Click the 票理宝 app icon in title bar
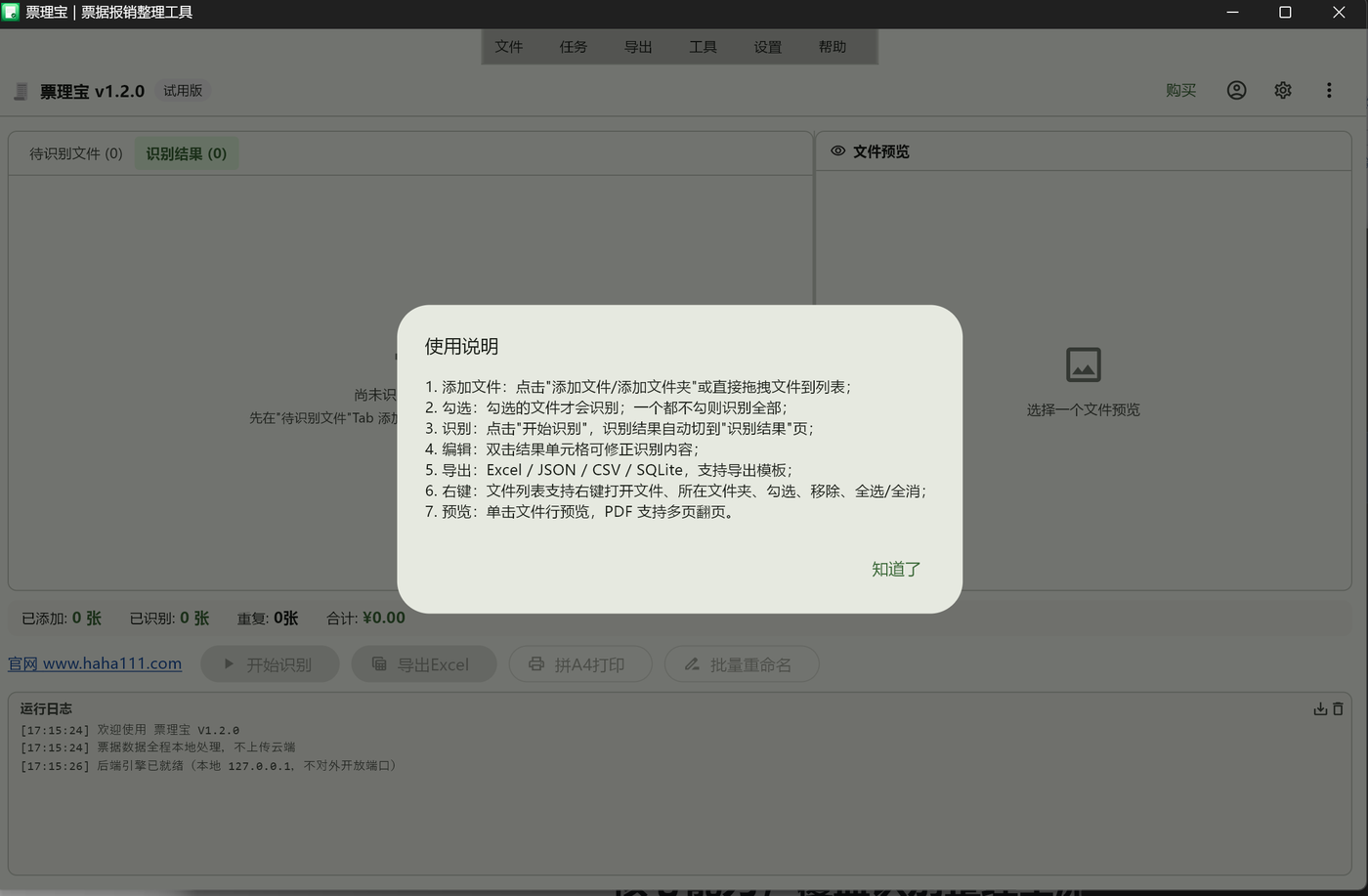The height and width of the screenshot is (896, 1368). pyautogui.click(x=11, y=12)
